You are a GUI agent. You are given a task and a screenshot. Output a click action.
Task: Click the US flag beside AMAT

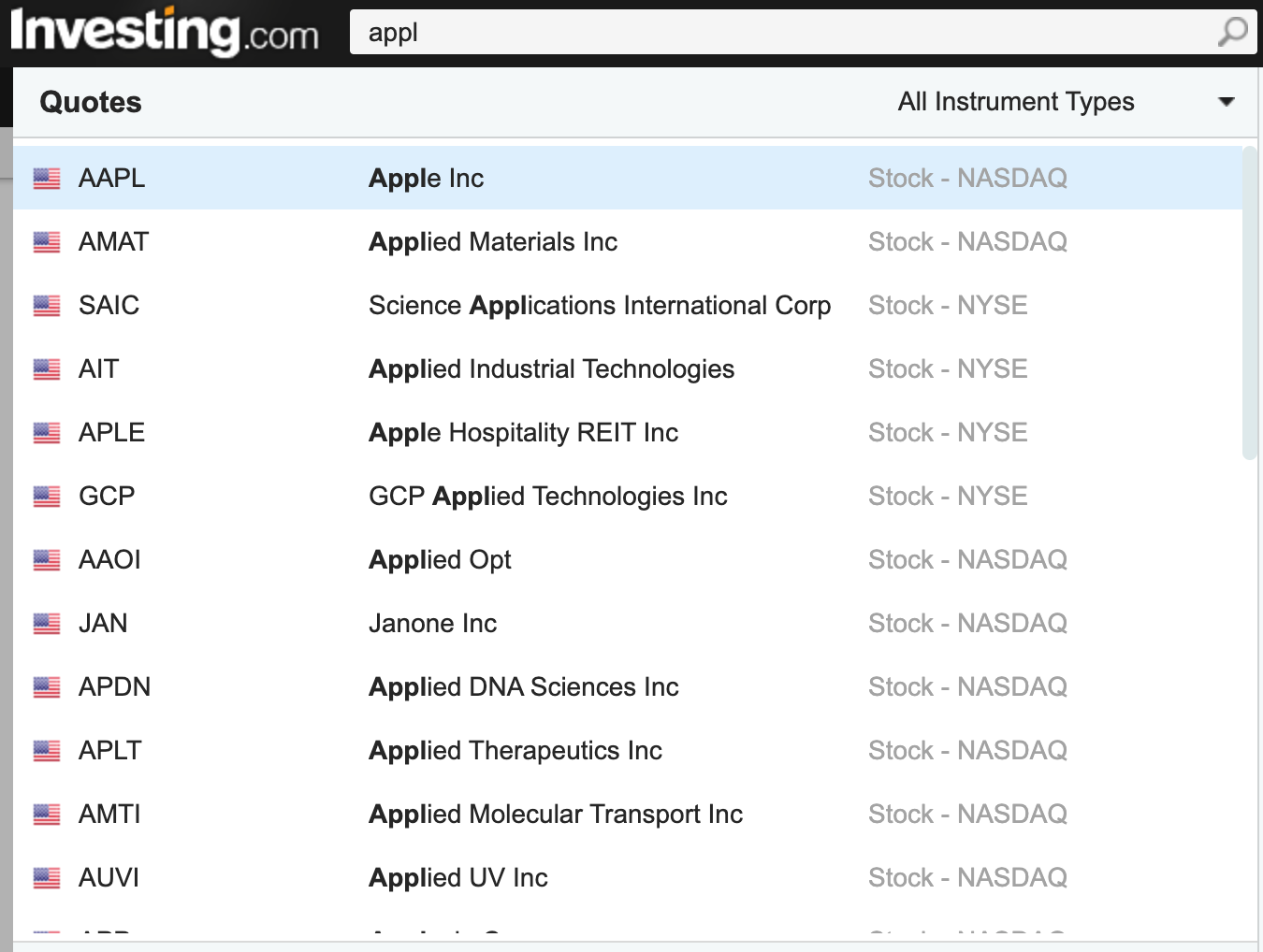(x=47, y=242)
